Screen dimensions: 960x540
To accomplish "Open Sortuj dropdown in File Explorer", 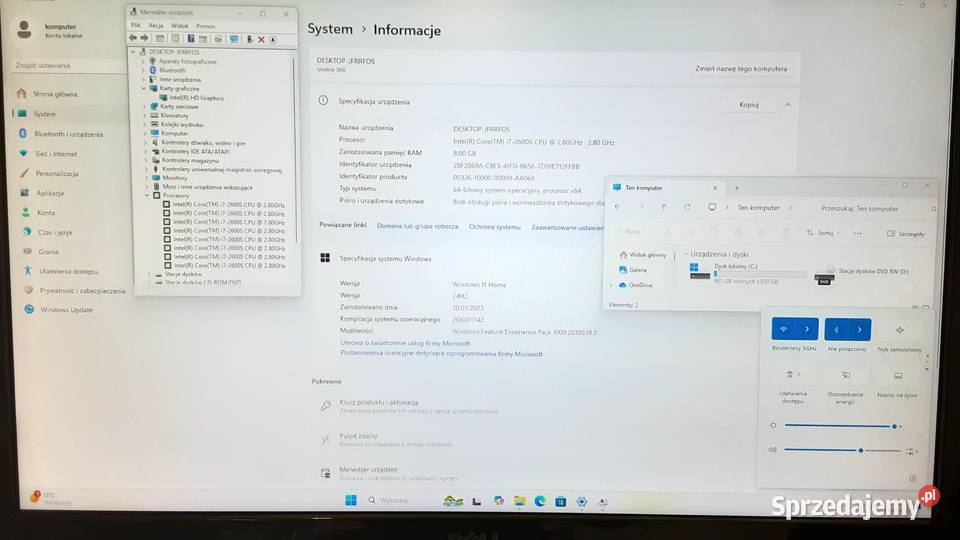I will click(x=823, y=233).
